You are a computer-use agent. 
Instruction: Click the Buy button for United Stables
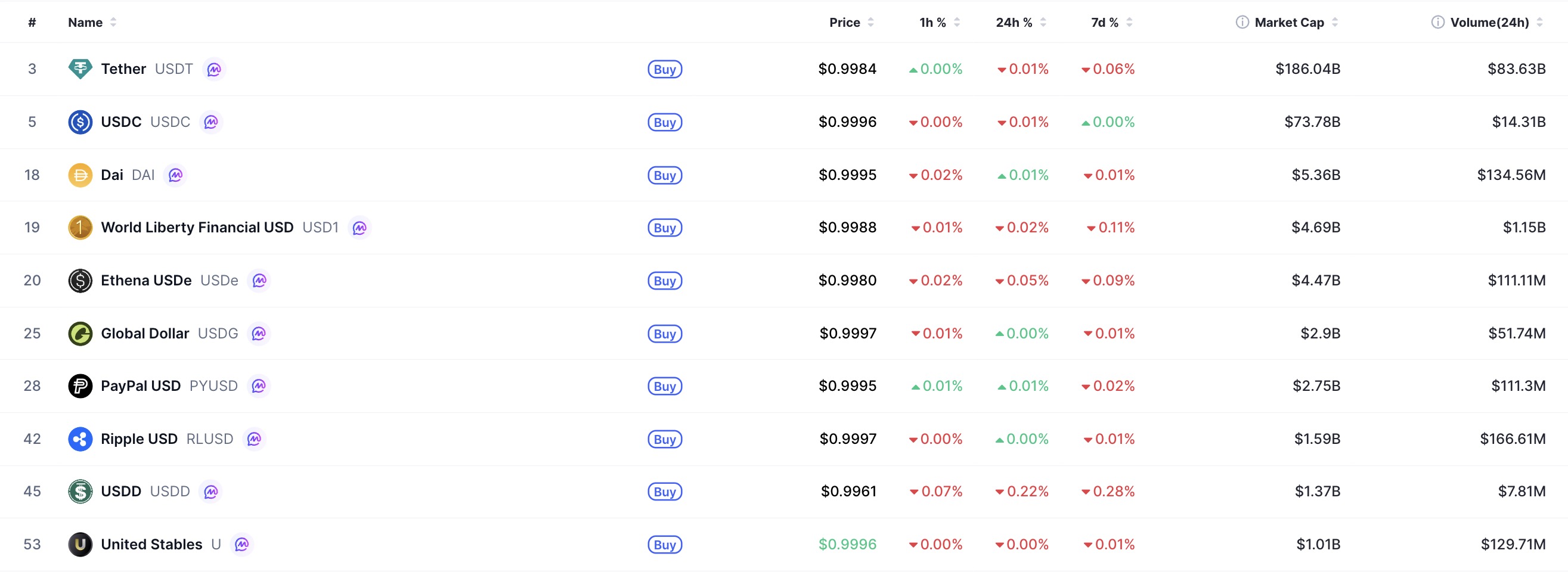[665, 545]
